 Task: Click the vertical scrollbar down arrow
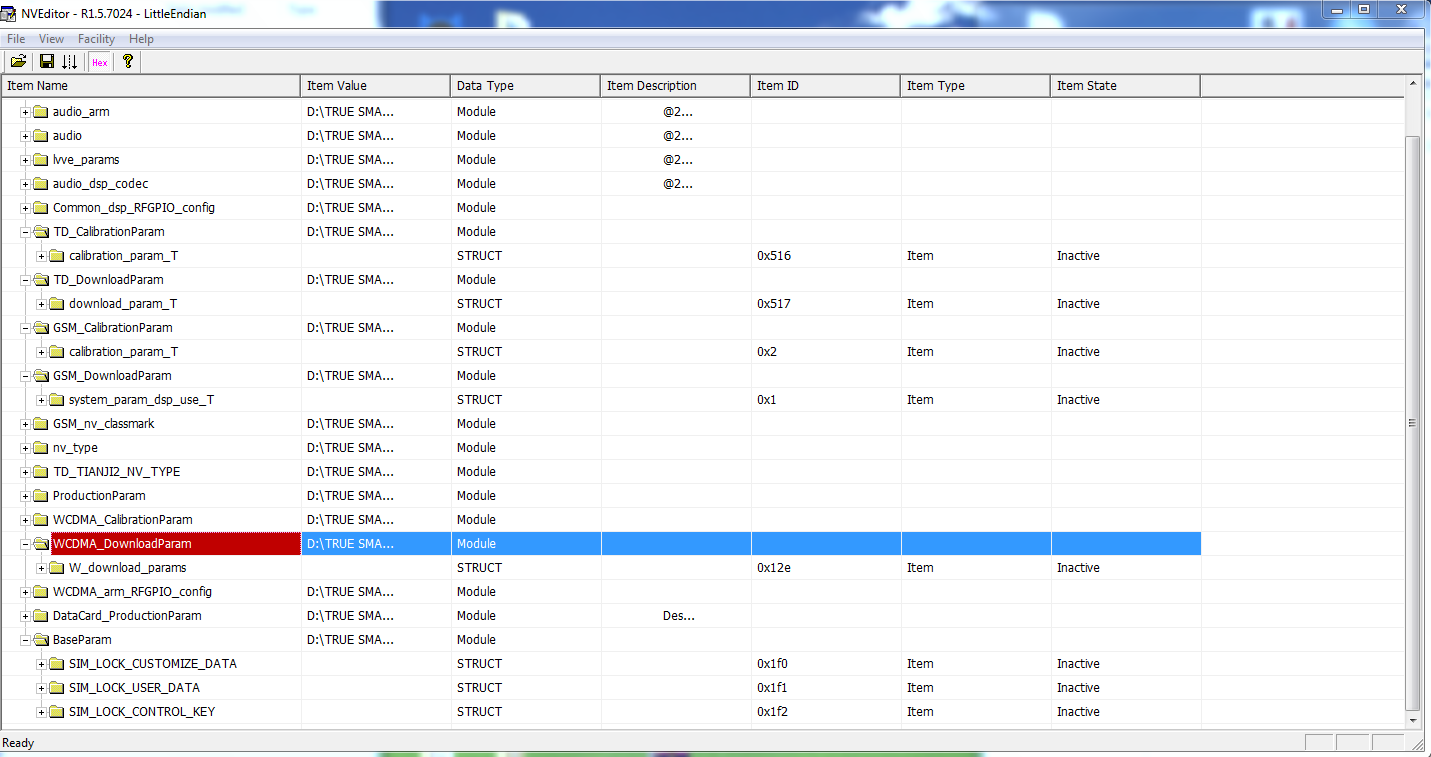(1413, 720)
